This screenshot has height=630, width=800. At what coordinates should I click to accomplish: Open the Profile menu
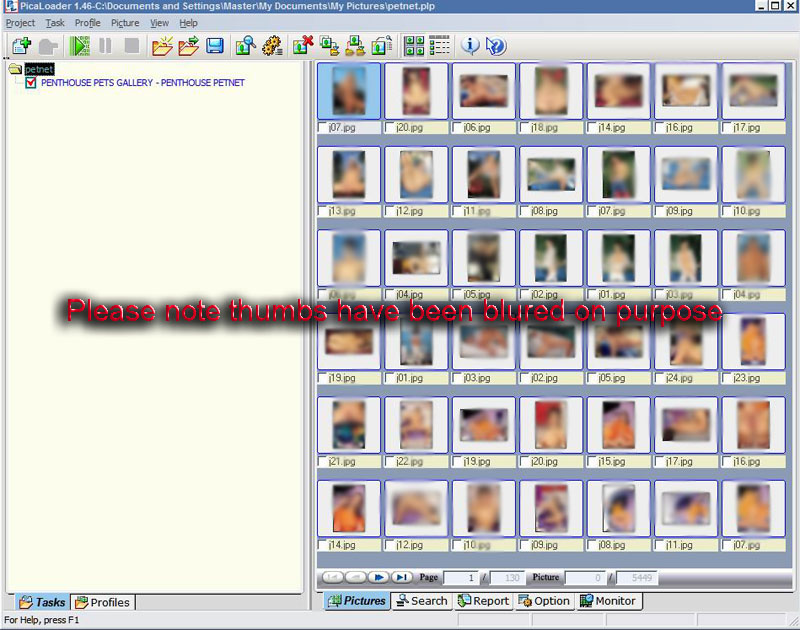(87, 23)
